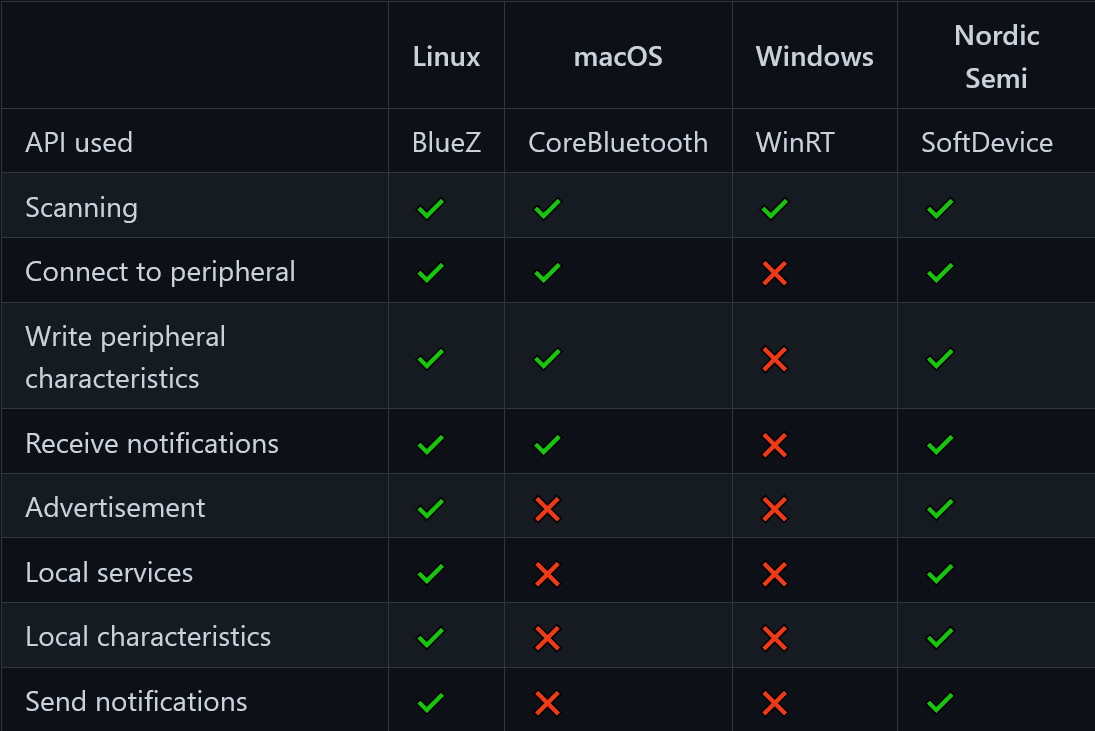Click the Receive notifications row label
Screen dimensions: 1095x731
(x=152, y=443)
